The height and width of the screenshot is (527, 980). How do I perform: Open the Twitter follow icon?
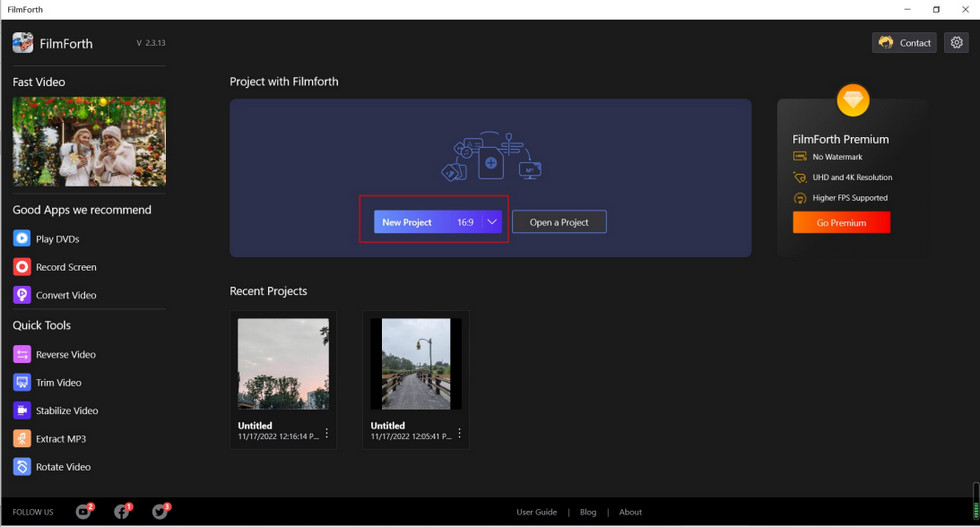point(160,511)
